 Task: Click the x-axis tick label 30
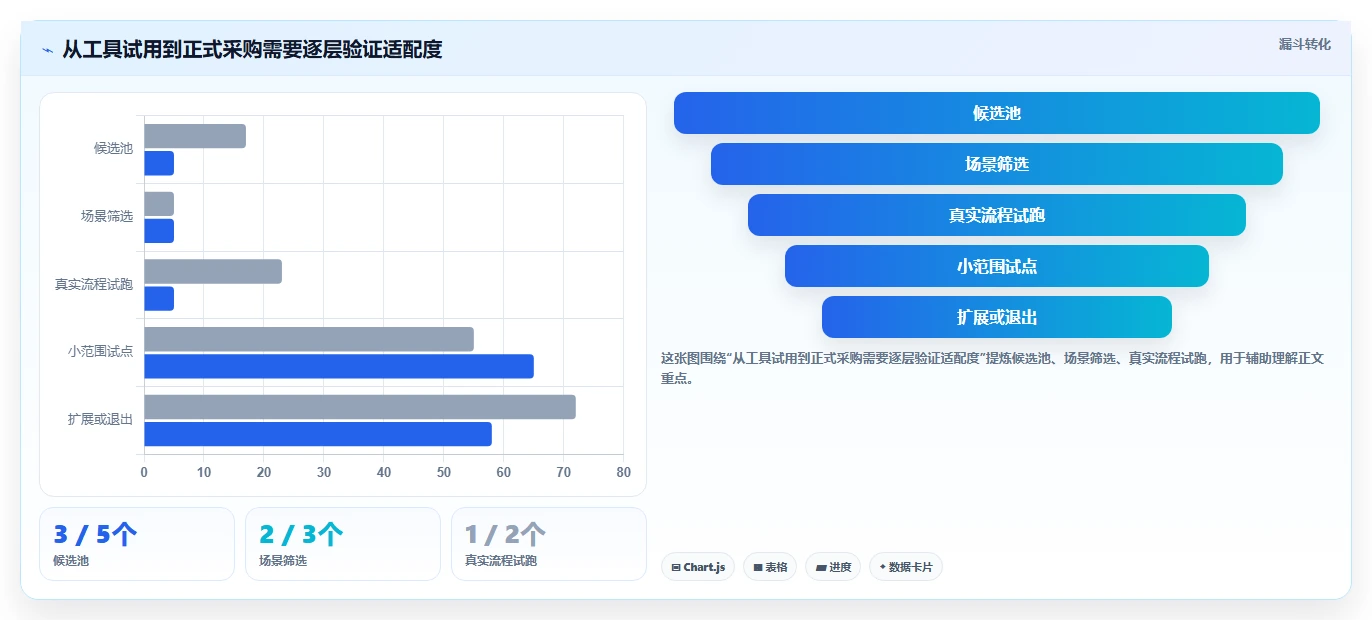[x=324, y=472]
